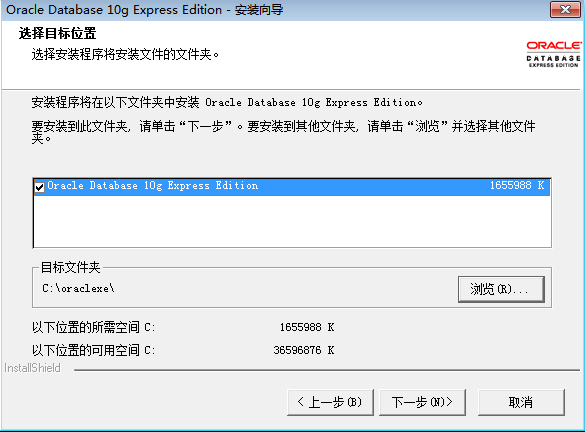This screenshot has width=585, height=432.
Task: Click the 以下位置的所需空间 C: label
Action: tap(93, 328)
